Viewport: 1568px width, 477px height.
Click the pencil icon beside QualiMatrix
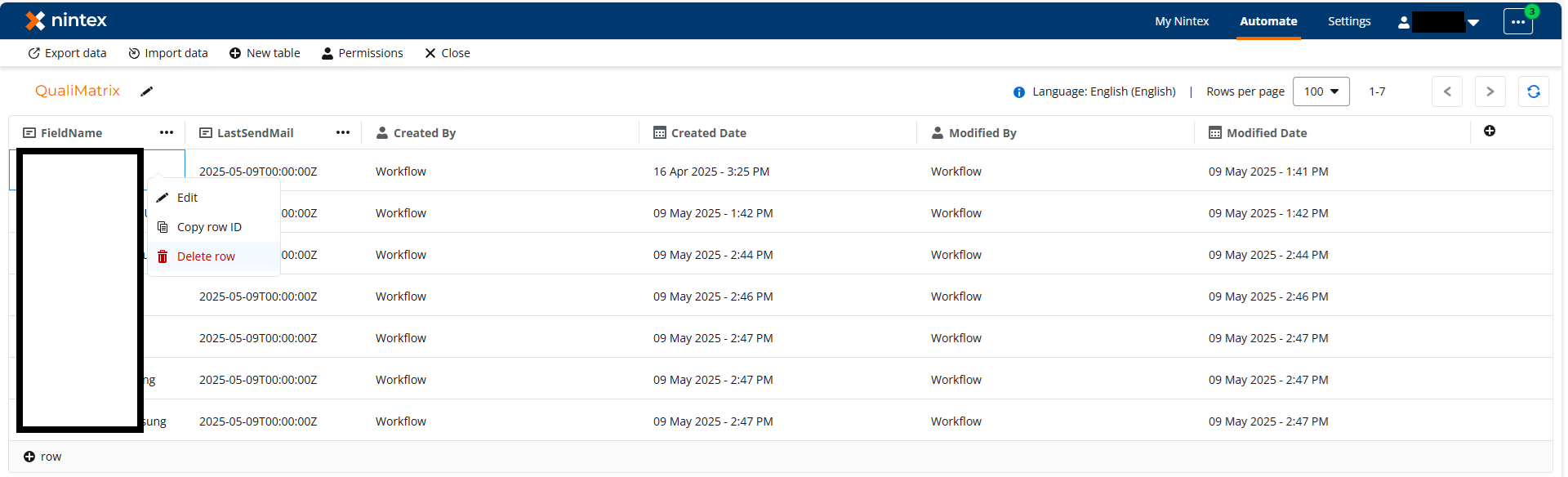pos(147,91)
